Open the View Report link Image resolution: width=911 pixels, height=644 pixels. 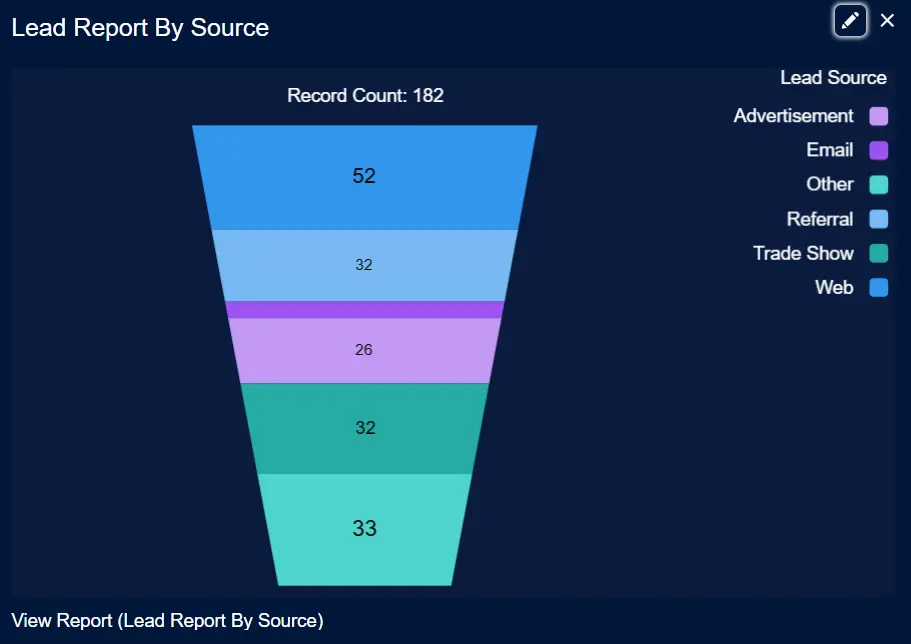click(167, 621)
